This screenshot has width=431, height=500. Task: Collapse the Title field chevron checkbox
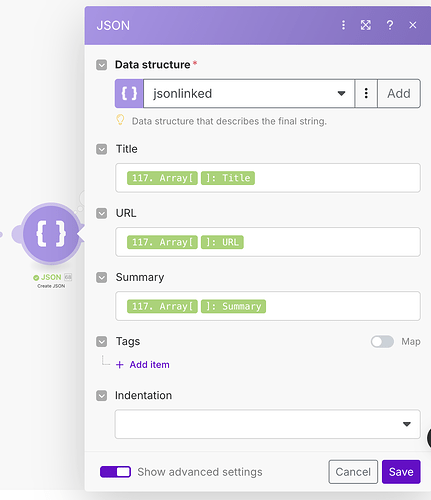point(102,149)
